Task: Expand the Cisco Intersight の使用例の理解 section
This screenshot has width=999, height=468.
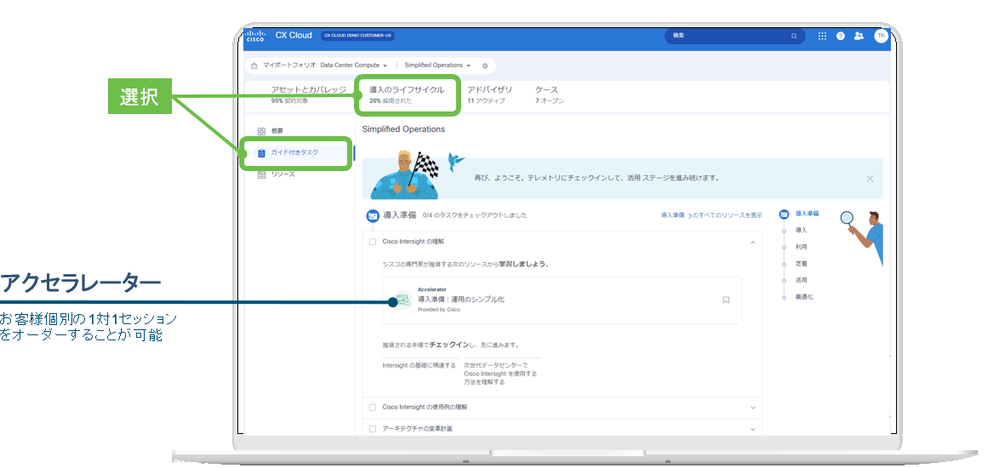Action: click(x=752, y=408)
